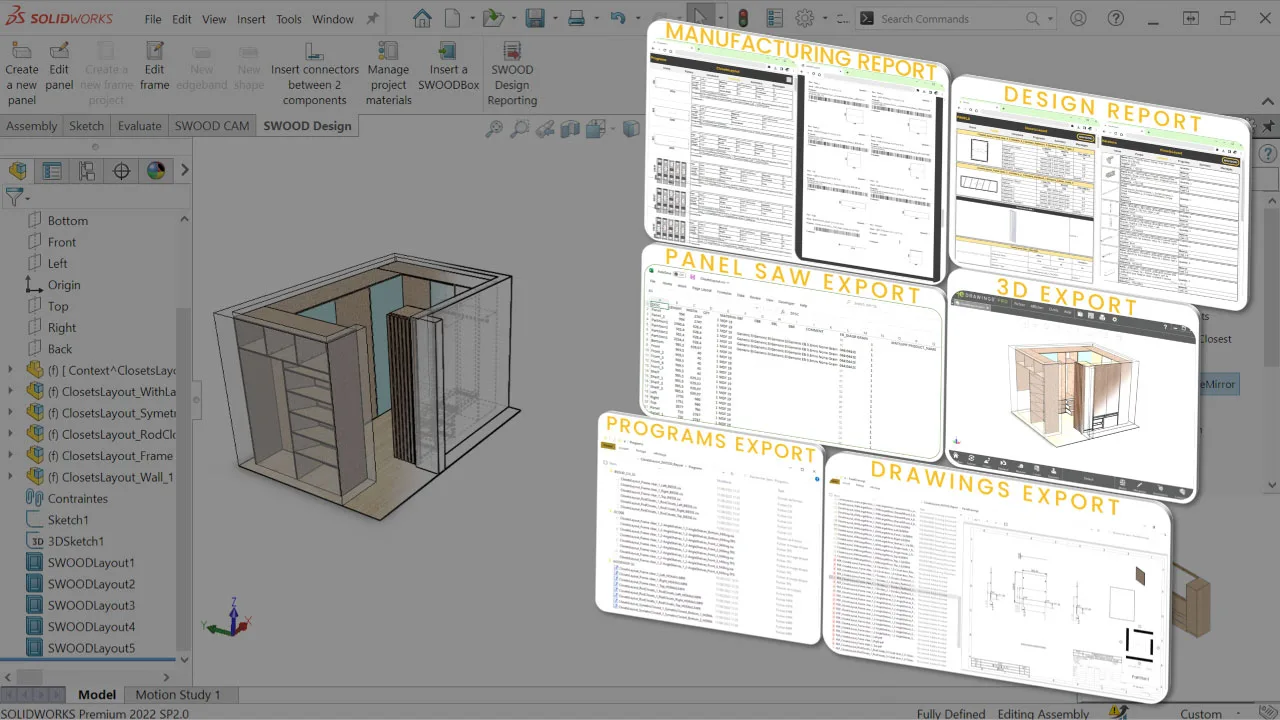1280x720 pixels.
Task: Open File Properties list icon
Action: click(x=773, y=18)
